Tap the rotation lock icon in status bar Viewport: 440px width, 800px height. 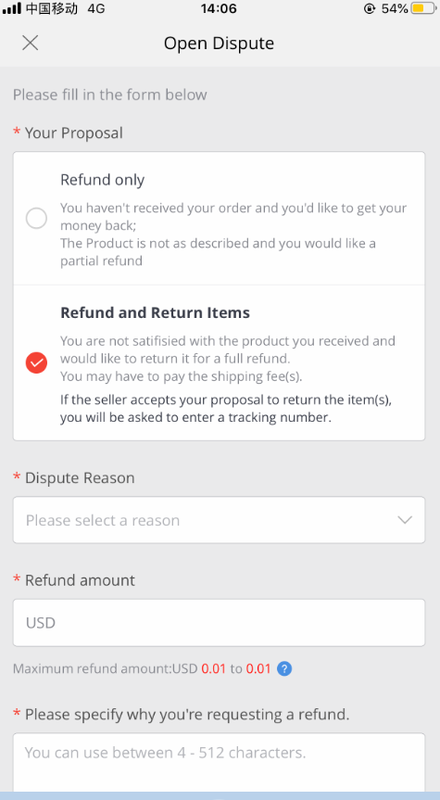point(370,9)
